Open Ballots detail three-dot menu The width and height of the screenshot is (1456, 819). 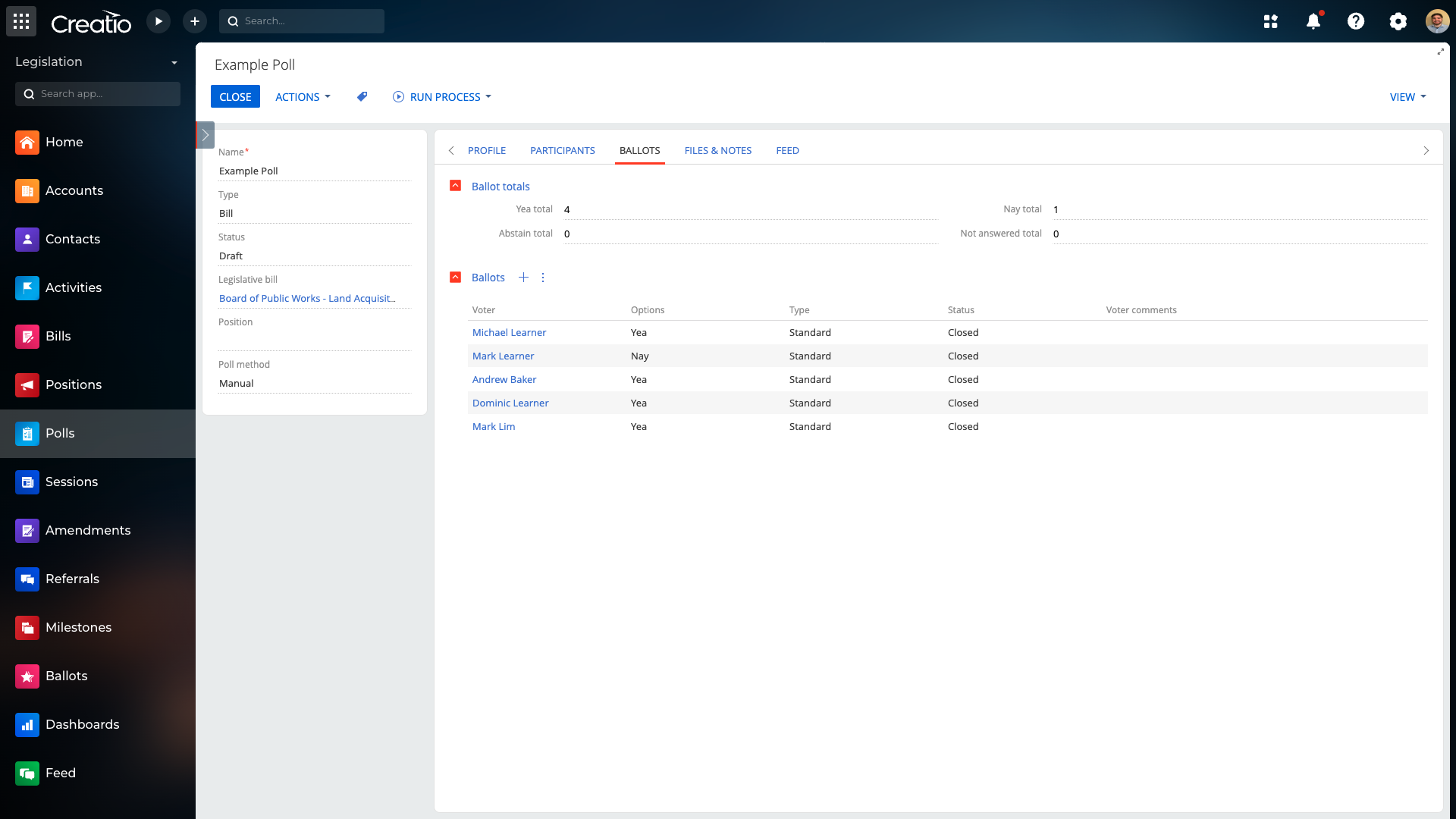(543, 278)
